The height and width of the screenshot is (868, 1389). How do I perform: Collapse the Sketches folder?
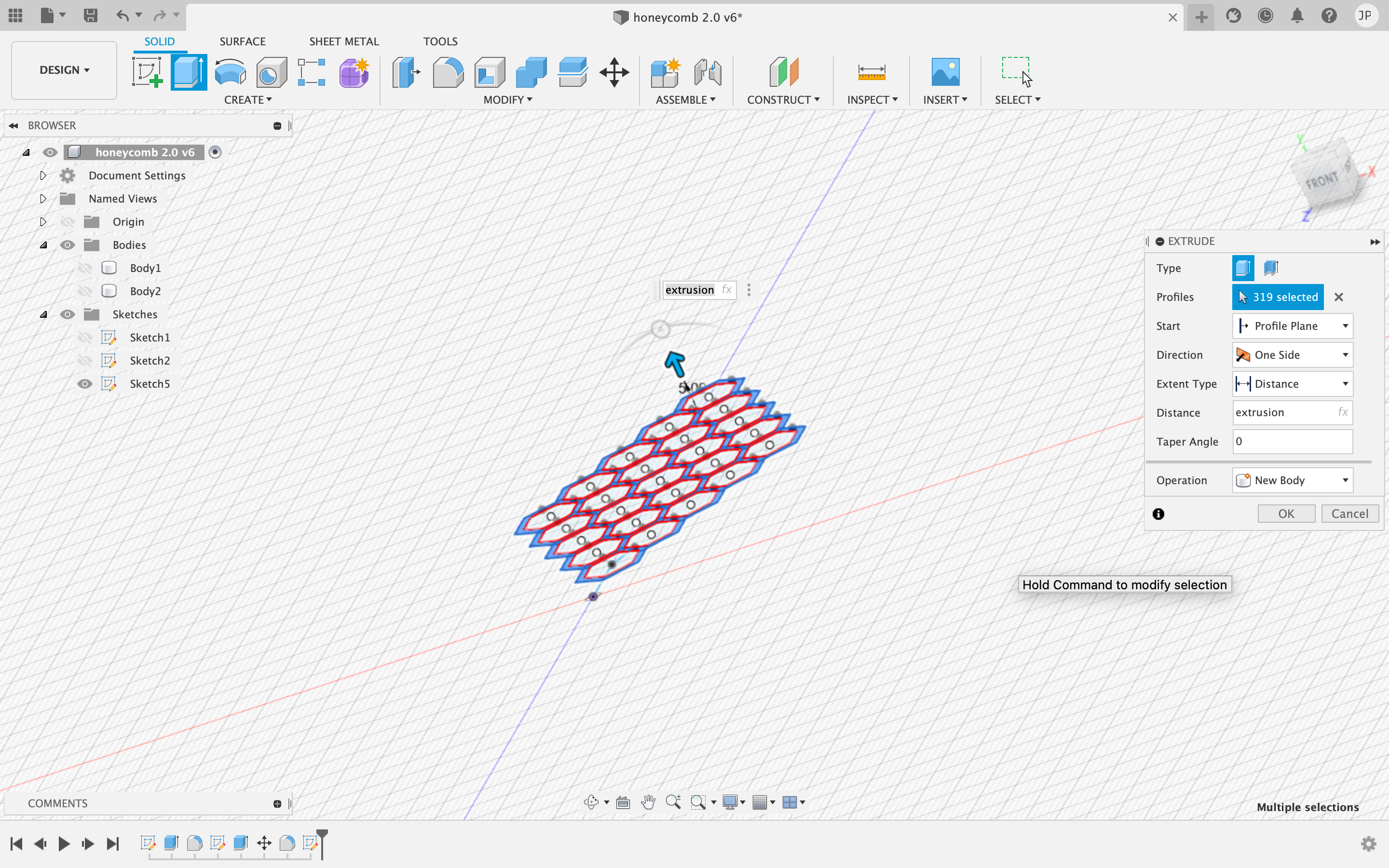pos(43,314)
